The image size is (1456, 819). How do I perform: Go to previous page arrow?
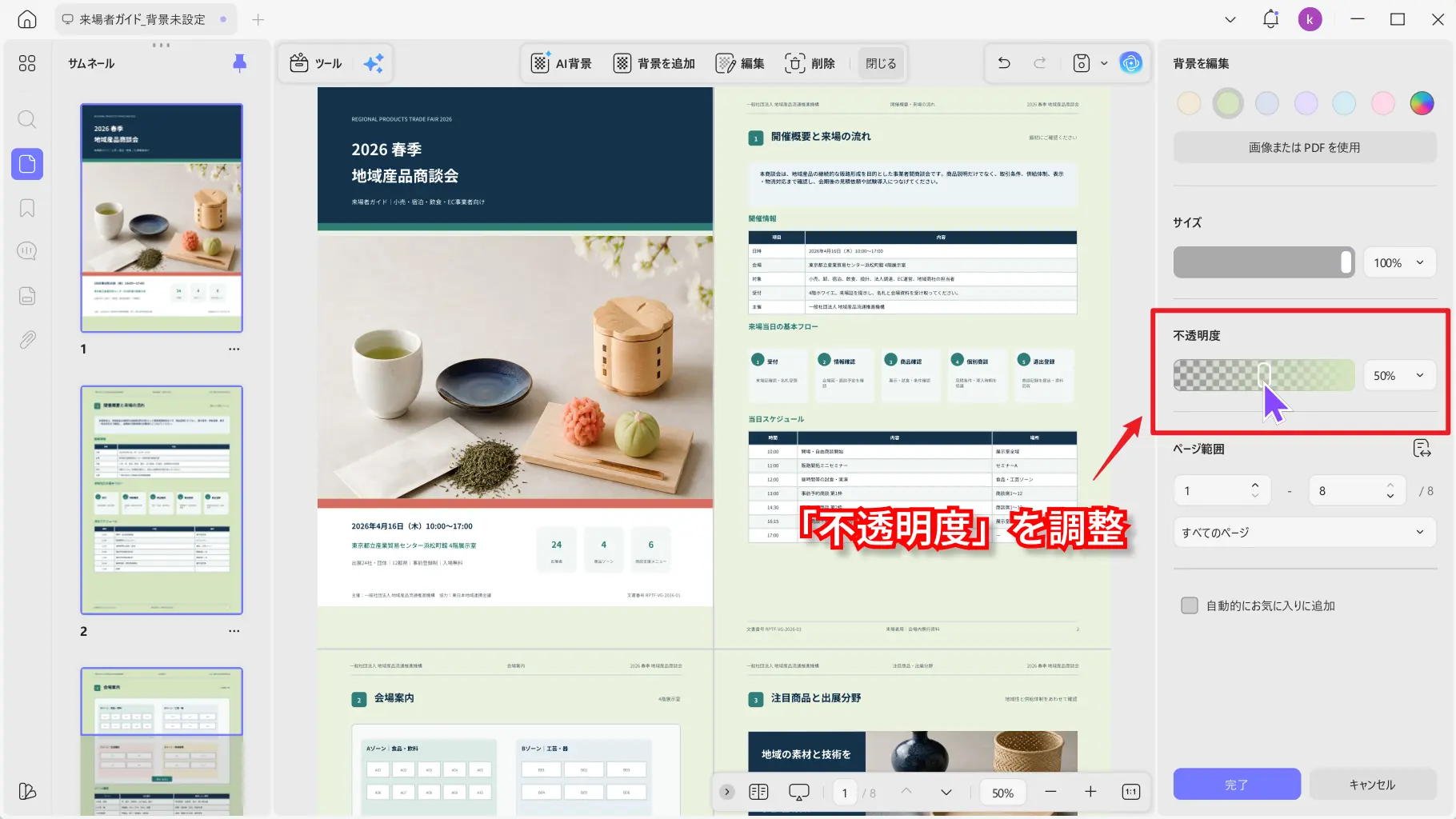pyautogui.click(x=906, y=791)
